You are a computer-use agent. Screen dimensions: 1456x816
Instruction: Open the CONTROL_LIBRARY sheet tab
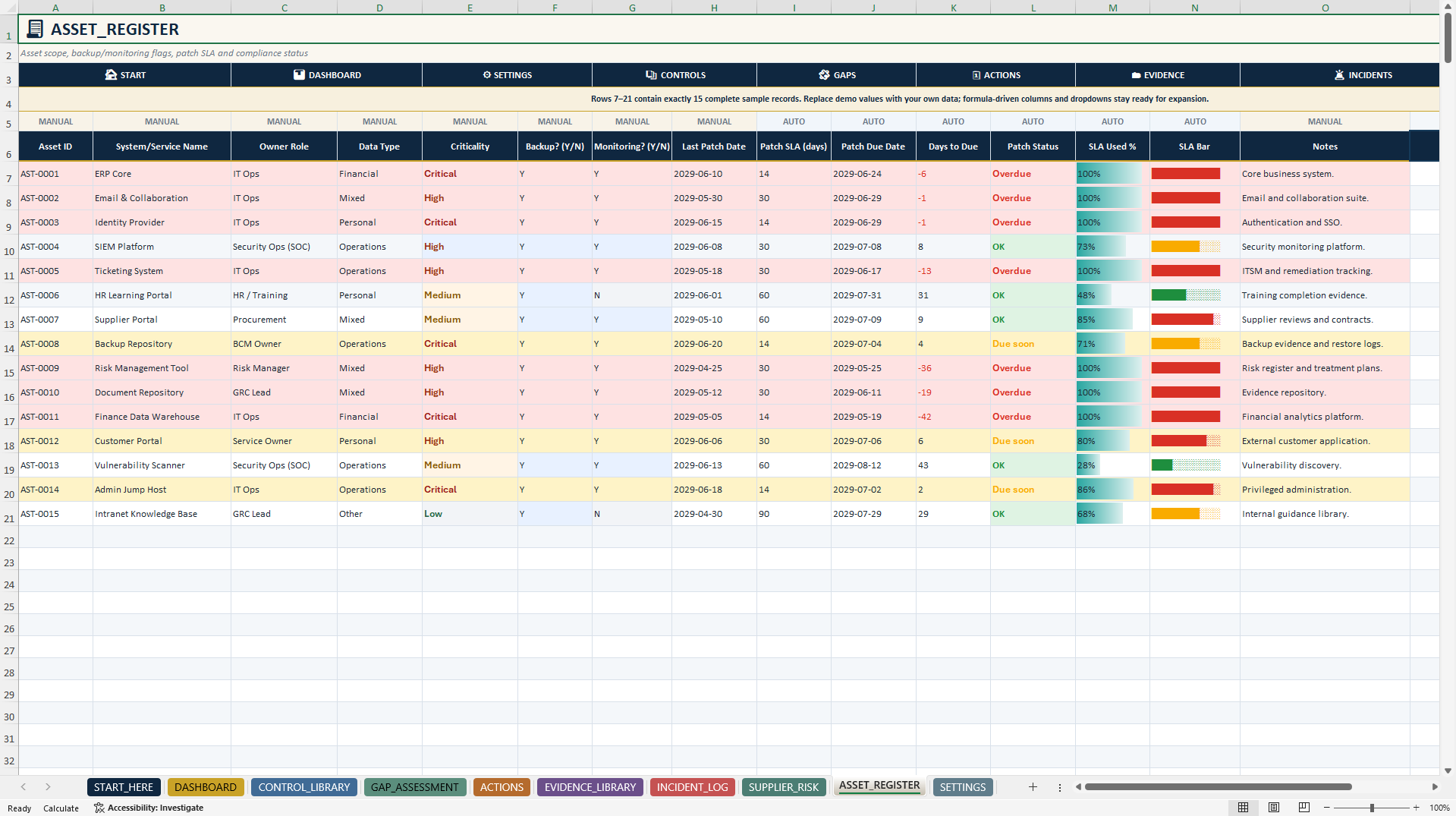(x=304, y=787)
